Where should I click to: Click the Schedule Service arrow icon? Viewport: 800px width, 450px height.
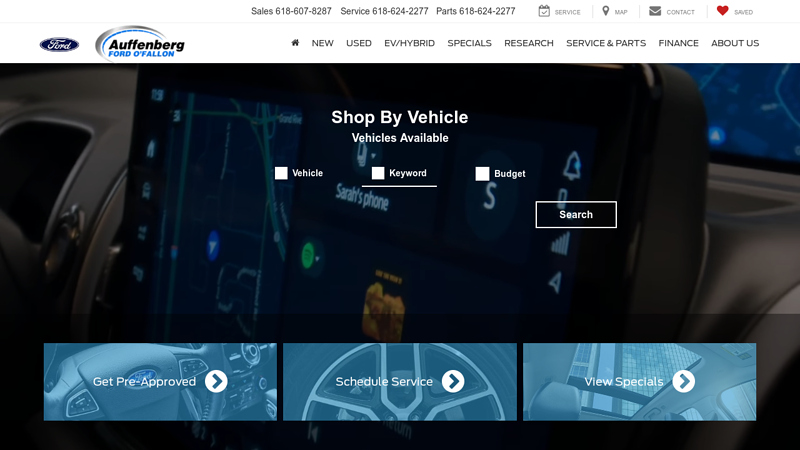[453, 381]
